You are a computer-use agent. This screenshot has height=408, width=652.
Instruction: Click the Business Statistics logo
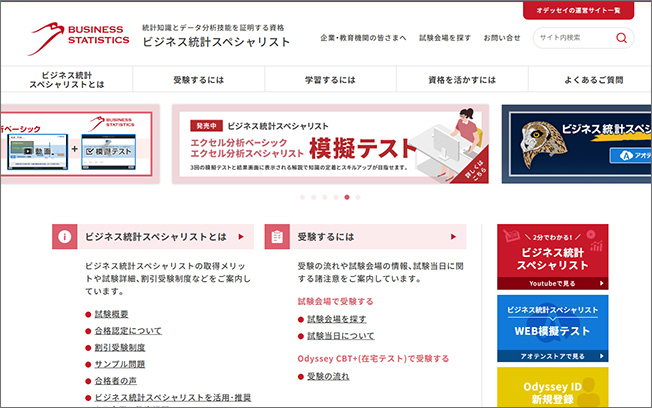coord(79,39)
